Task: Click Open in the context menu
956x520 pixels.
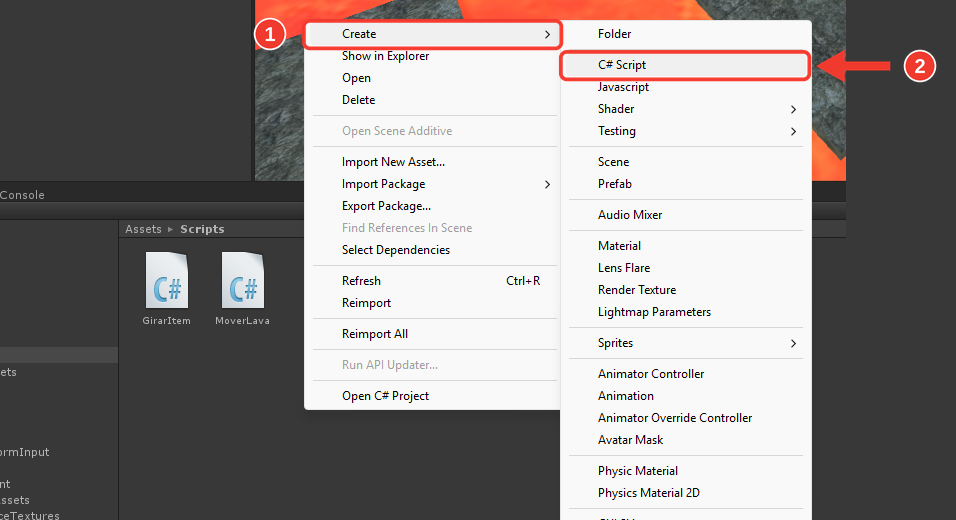Action: 432,78
